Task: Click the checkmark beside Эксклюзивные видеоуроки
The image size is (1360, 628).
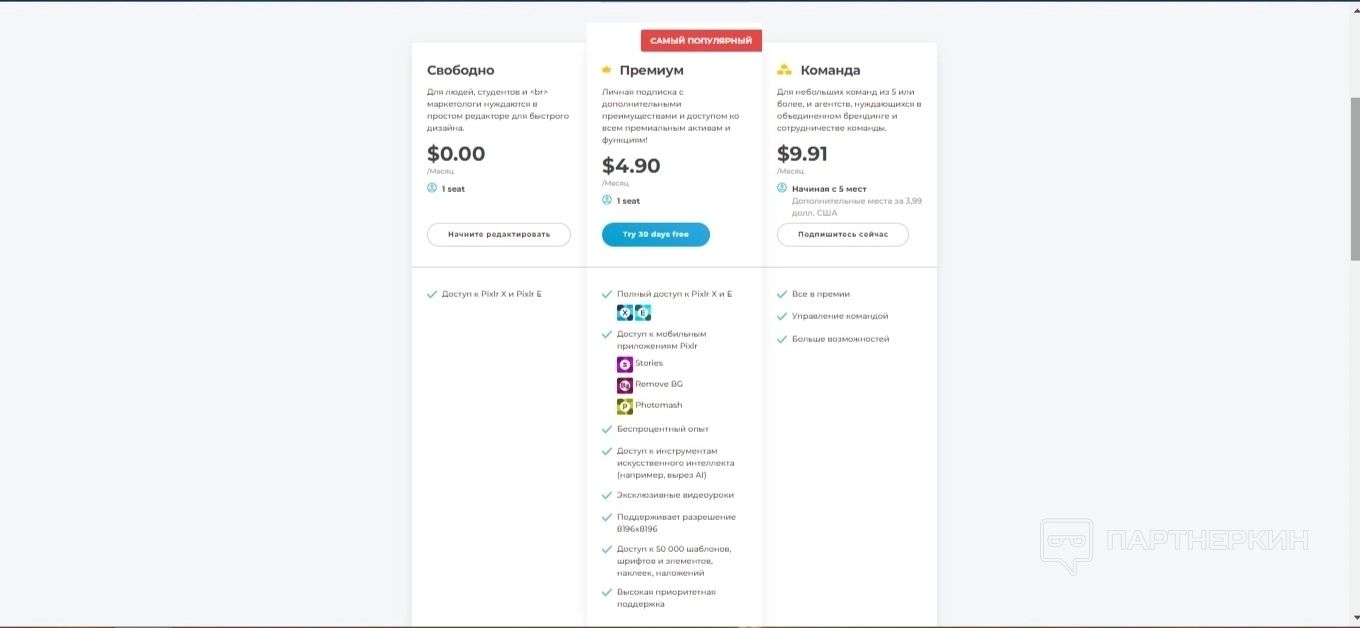Action: pos(607,495)
